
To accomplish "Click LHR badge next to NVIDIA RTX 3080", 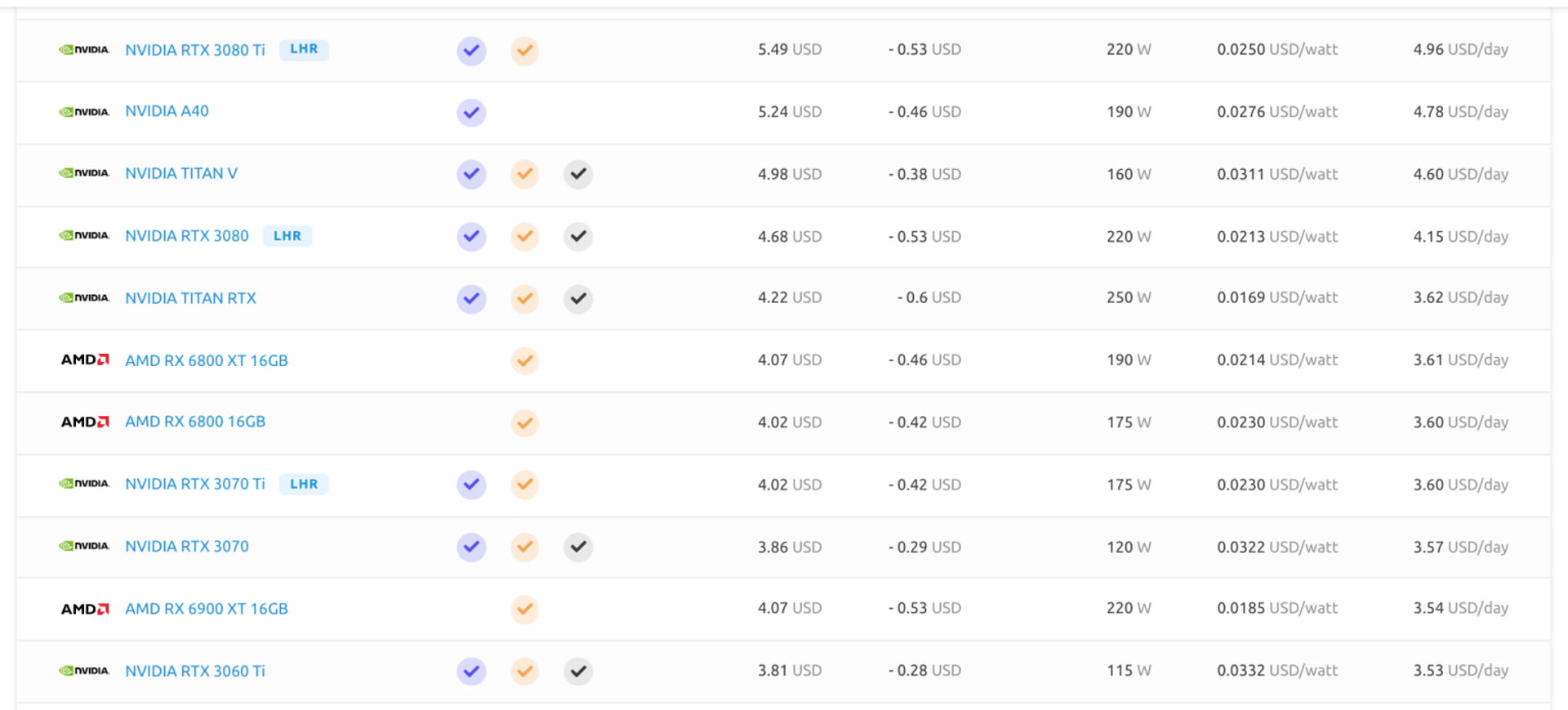I will tap(287, 236).
